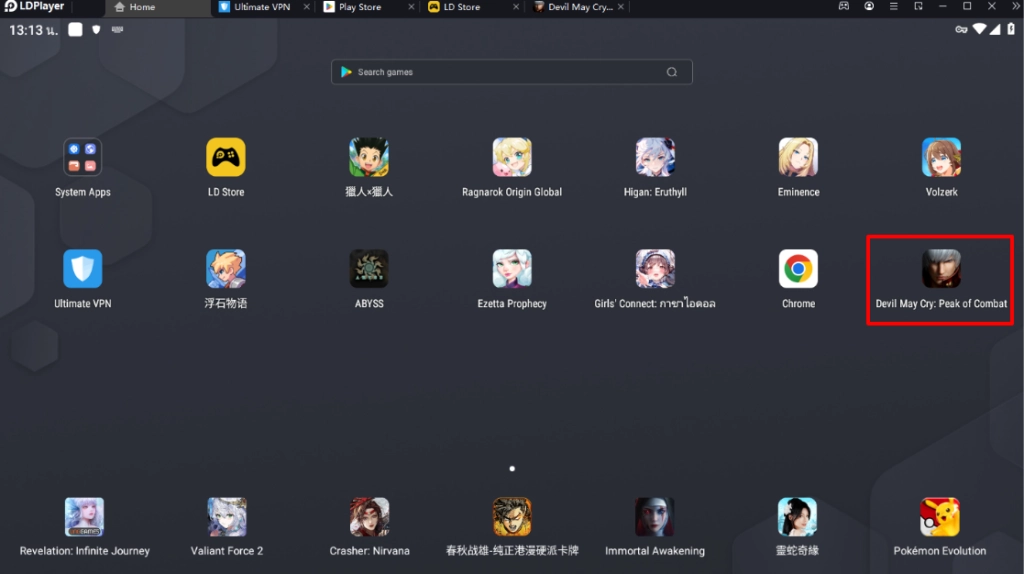Click the VPN key status icon
Viewport: 1024px width, 574px height.
[x=961, y=29]
